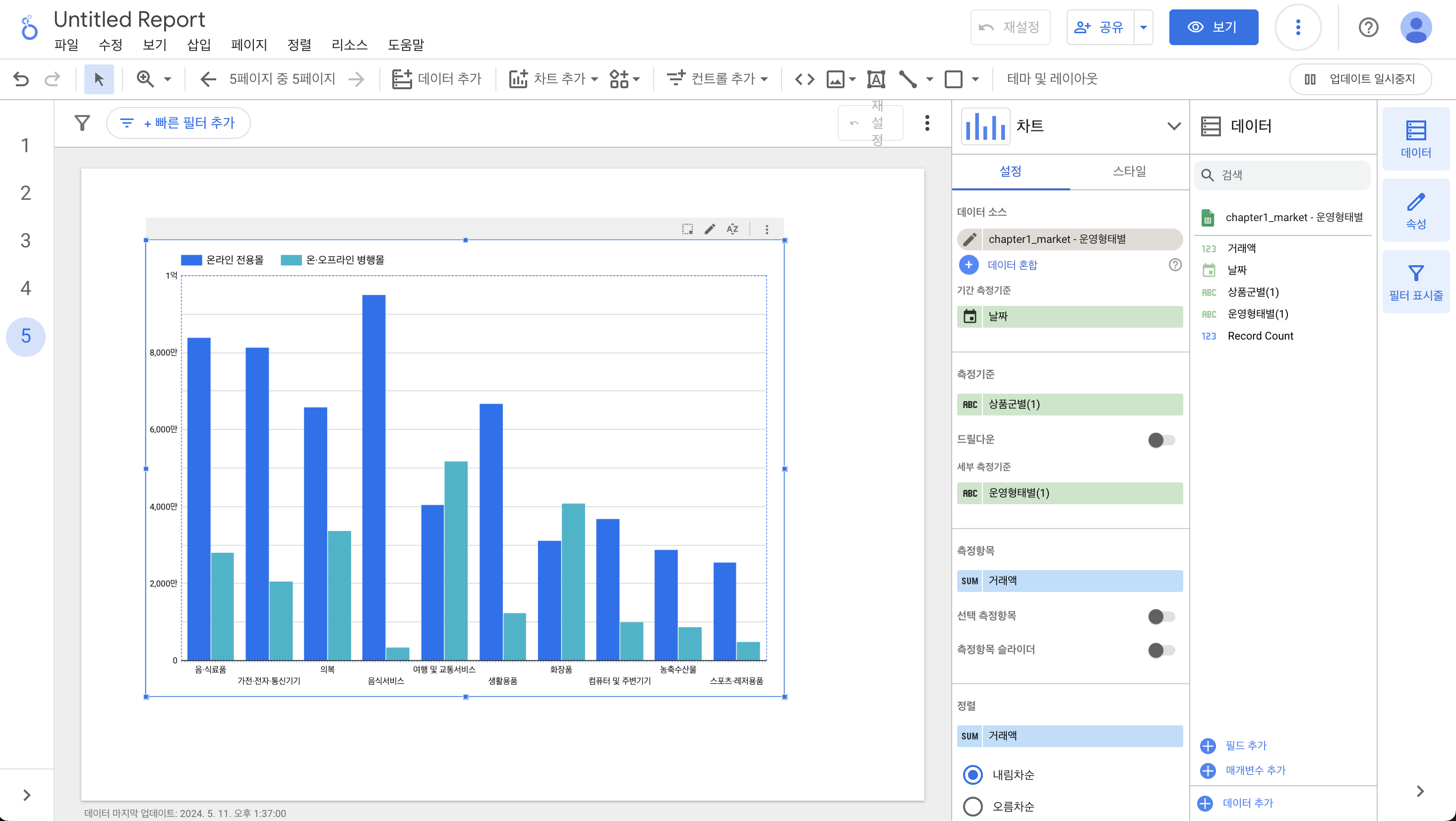This screenshot has height=821, width=1456.
Task: Expand the chart type dropdown chevron
Action: (x=1173, y=126)
